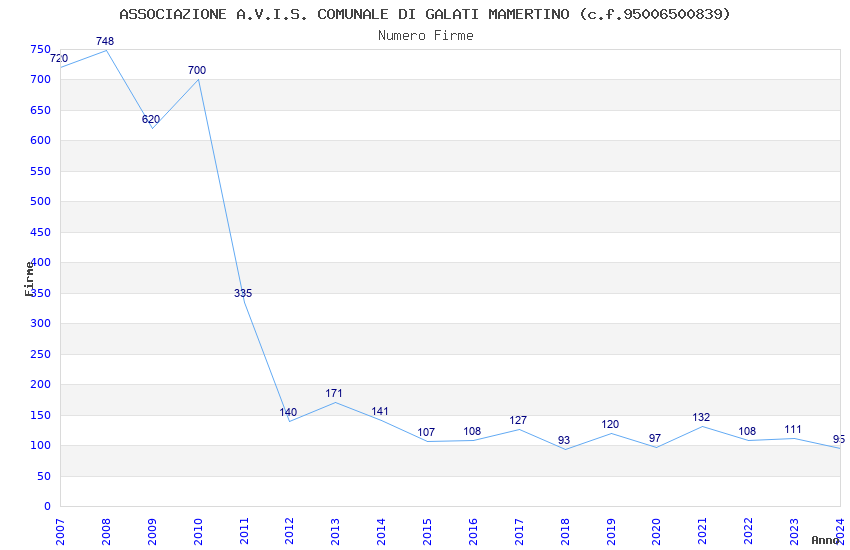Click the 2007 year axis label
Viewport: 850px width, 550px height.
[x=60, y=531]
